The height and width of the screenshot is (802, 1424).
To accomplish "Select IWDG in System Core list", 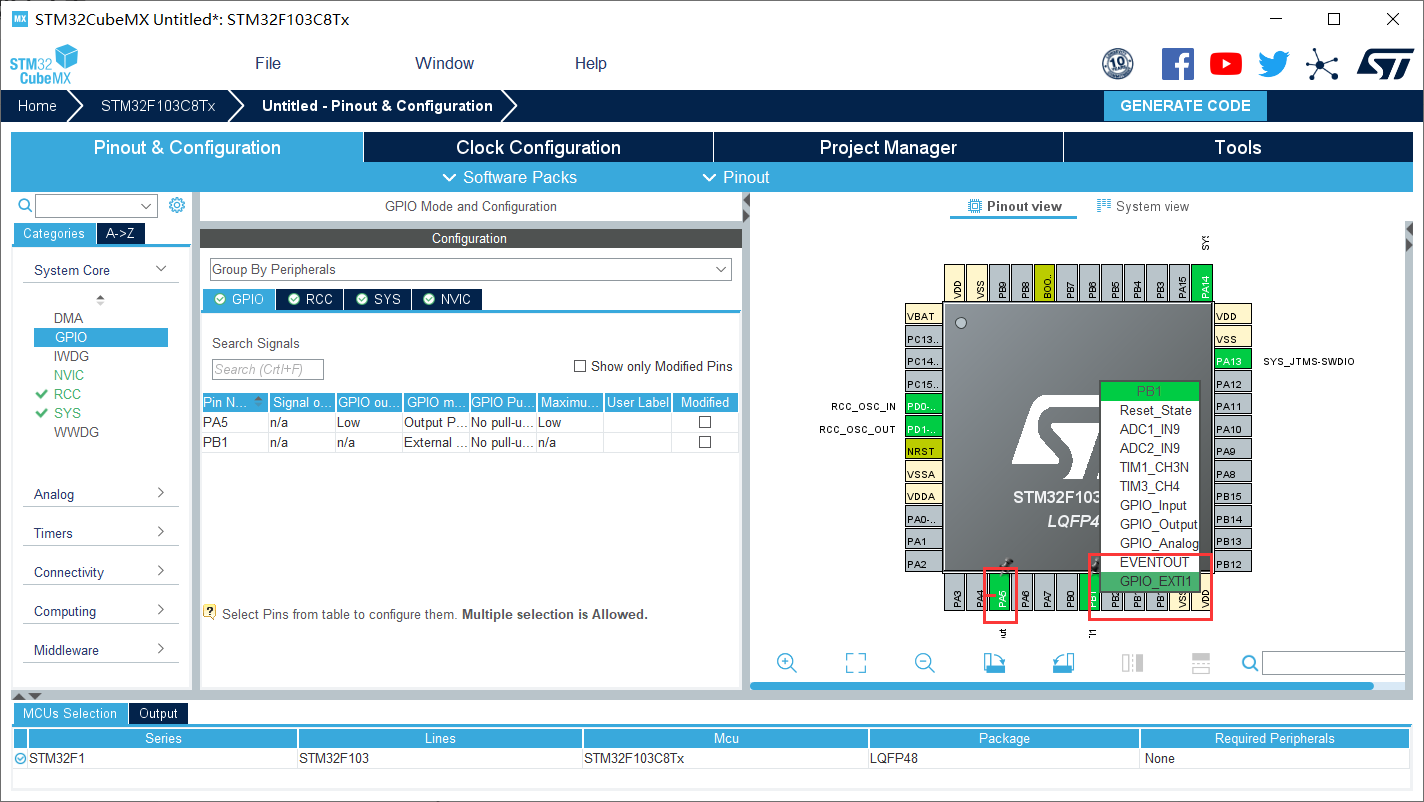I will [x=71, y=356].
